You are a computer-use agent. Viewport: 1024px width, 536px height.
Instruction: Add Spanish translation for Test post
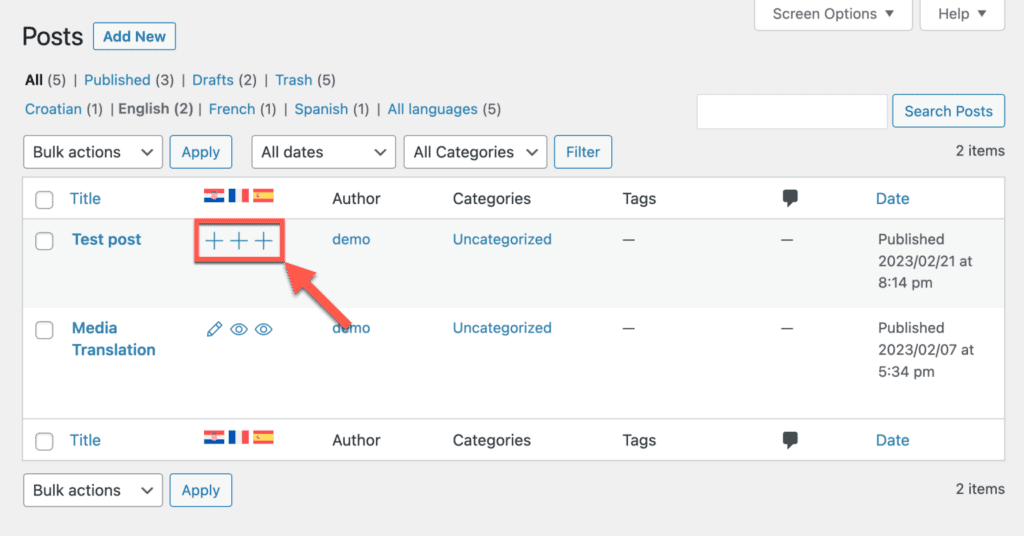pos(264,241)
